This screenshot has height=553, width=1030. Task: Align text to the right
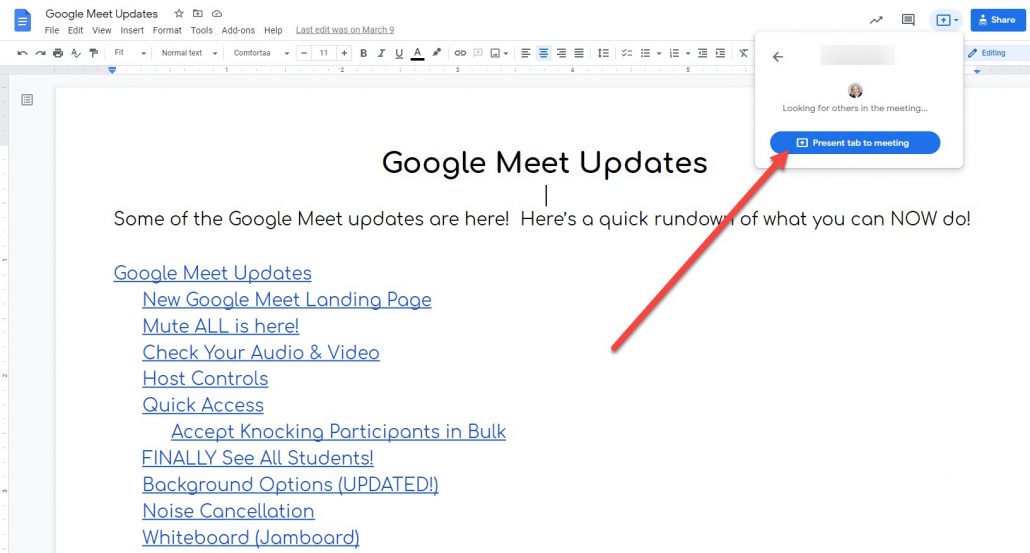tap(561, 53)
